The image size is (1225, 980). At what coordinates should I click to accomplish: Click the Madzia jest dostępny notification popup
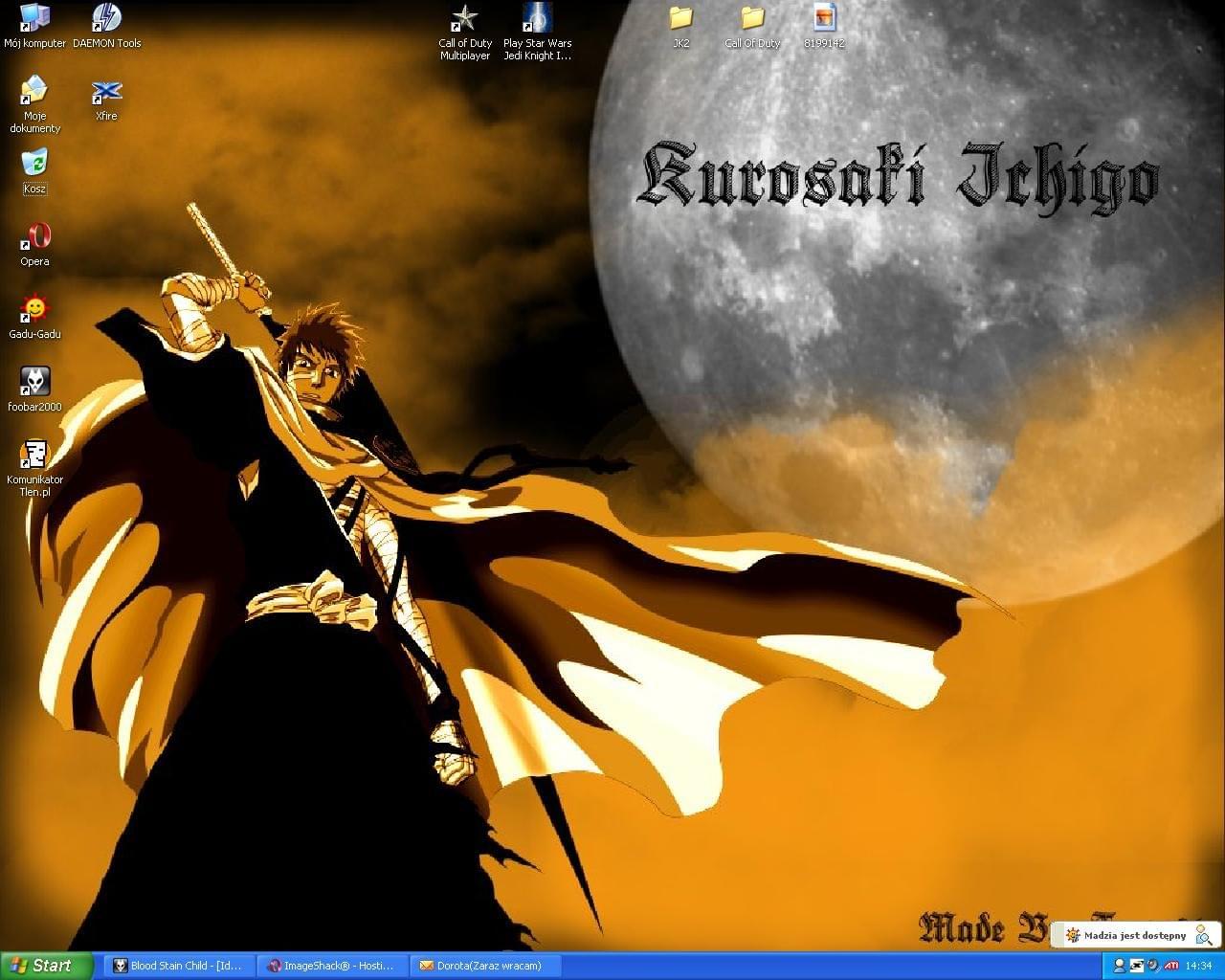(x=1136, y=935)
